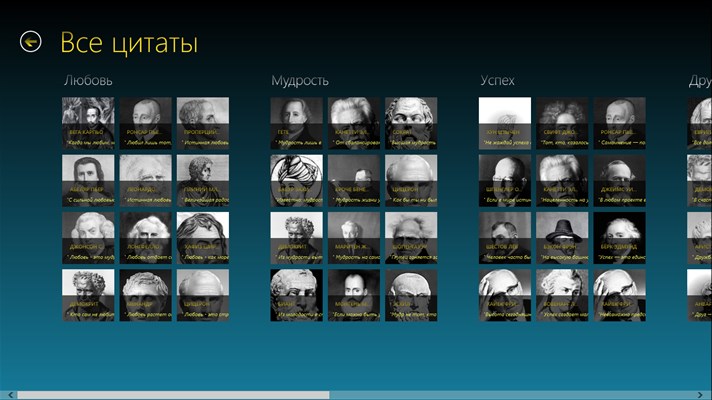The image size is (712, 400).
Task: Open the tile quoted "Необходимо предст…" in Успех
Action: point(620,295)
